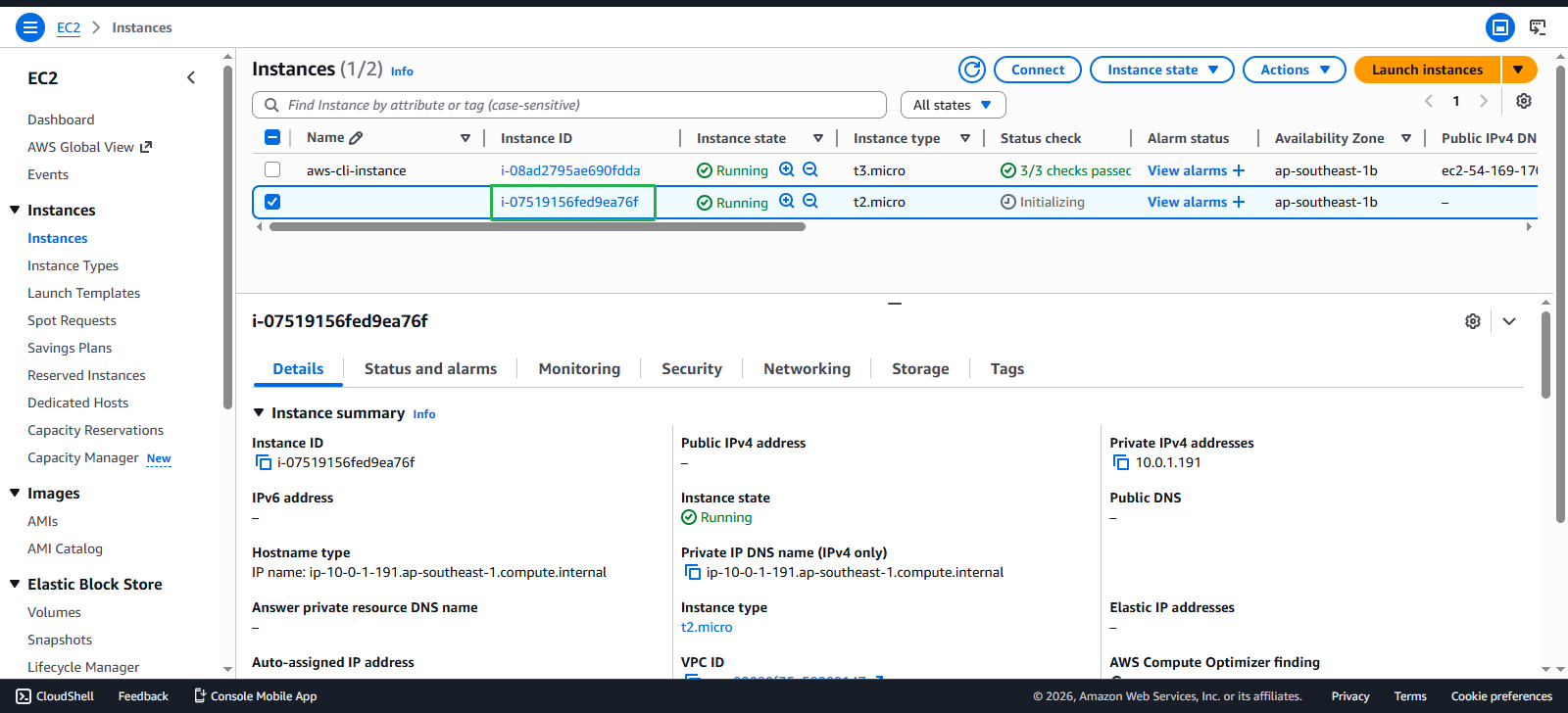This screenshot has height=713, width=1568.
Task: Collapse the EC2 side navigation panel
Action: [x=191, y=77]
